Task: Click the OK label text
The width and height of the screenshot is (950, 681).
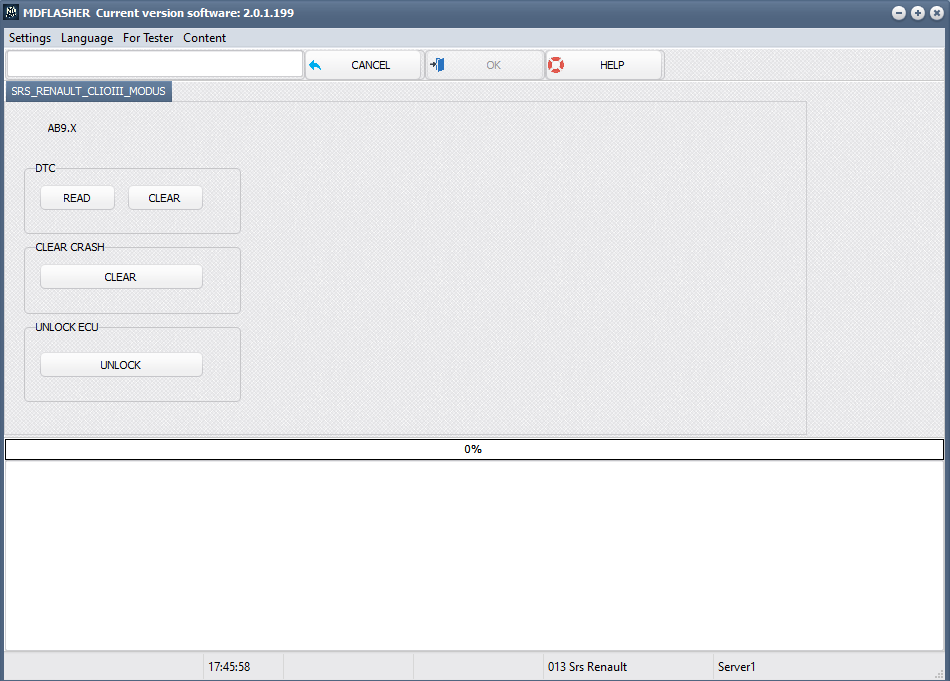Action: tap(493, 65)
